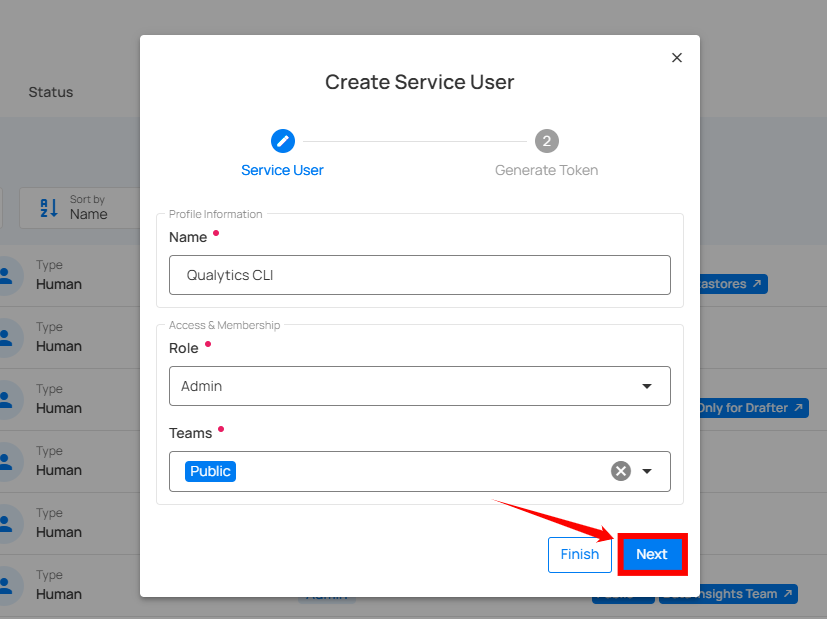The image size is (827, 619).
Task: Click the user avatar in the bottom row
Action: coord(7,585)
